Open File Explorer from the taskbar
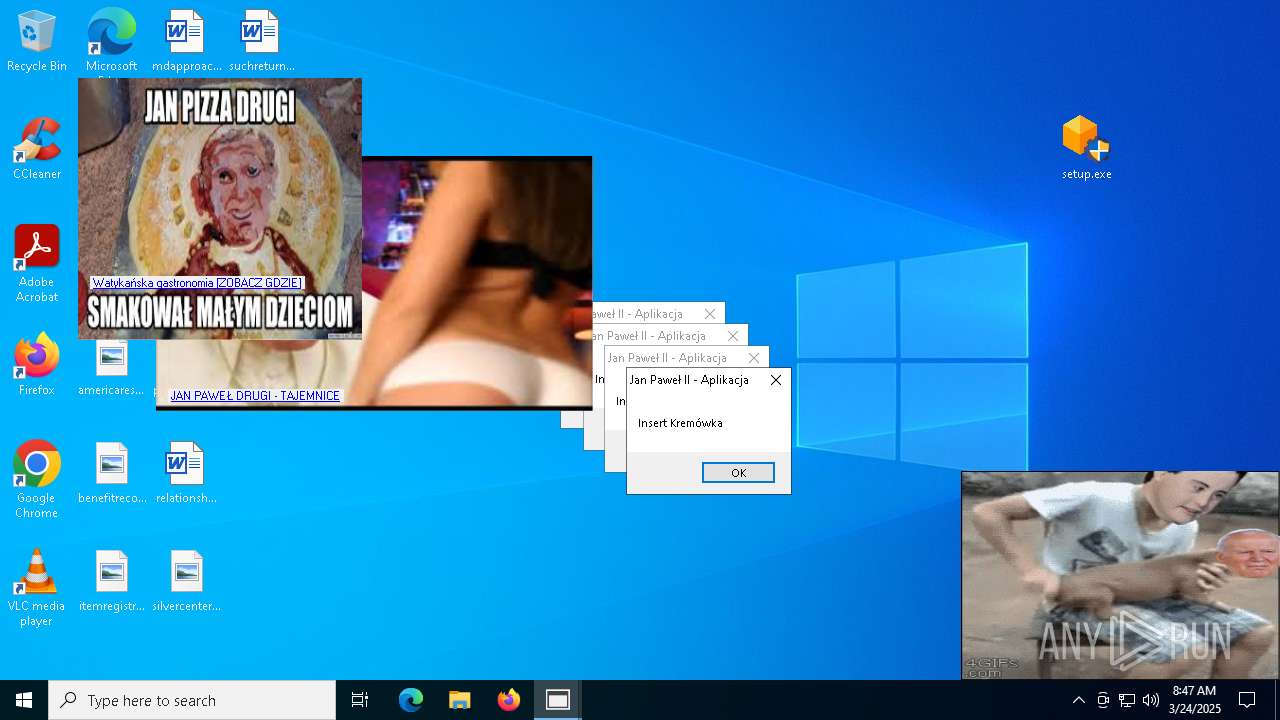 pos(460,700)
